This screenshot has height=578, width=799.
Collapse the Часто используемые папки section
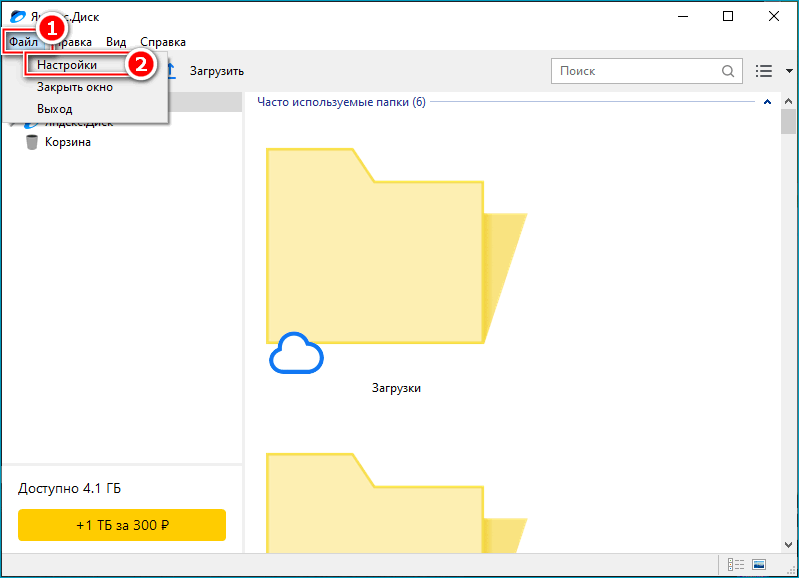tap(767, 102)
